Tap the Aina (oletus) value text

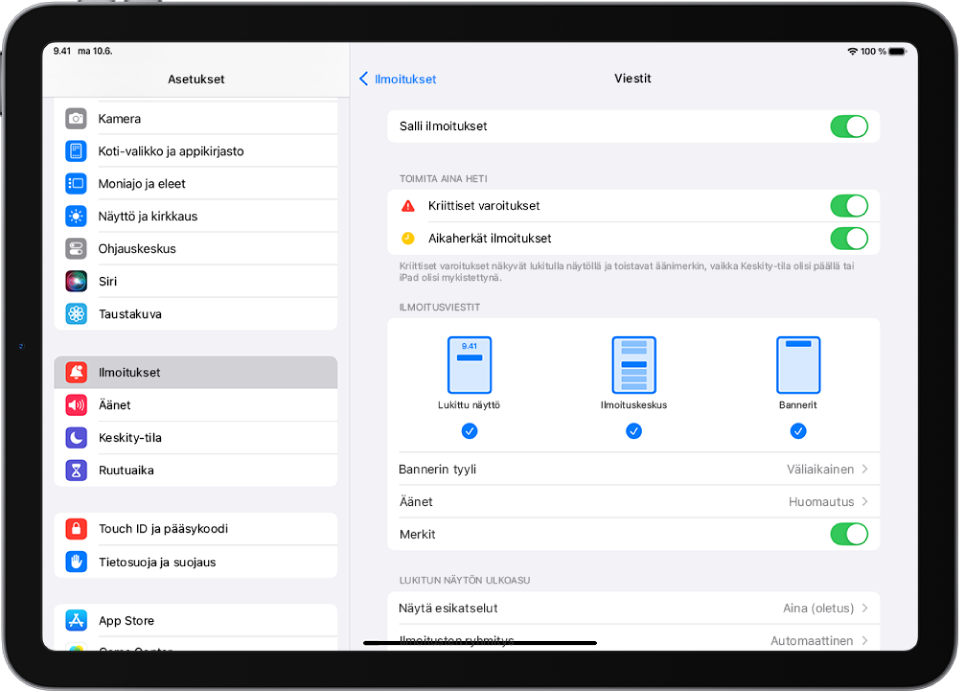[x=818, y=608]
